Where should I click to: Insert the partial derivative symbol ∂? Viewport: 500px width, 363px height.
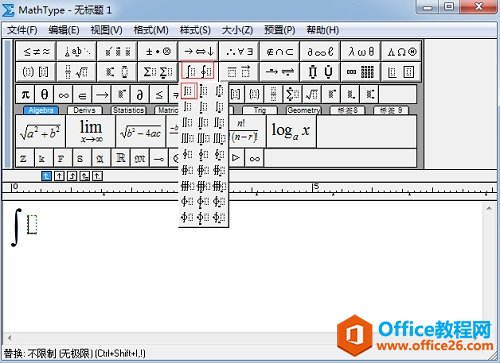click(140, 95)
